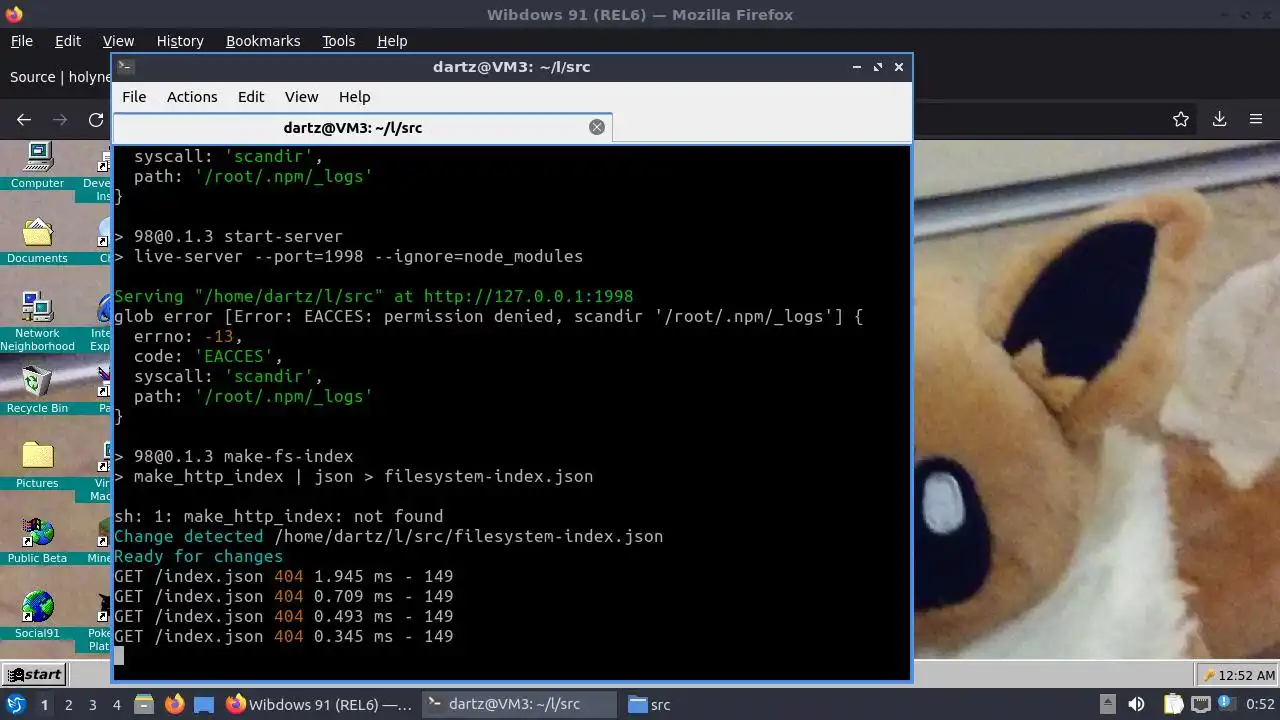Click 'GET /index.json 404 1.945 ms' line

(x=283, y=577)
